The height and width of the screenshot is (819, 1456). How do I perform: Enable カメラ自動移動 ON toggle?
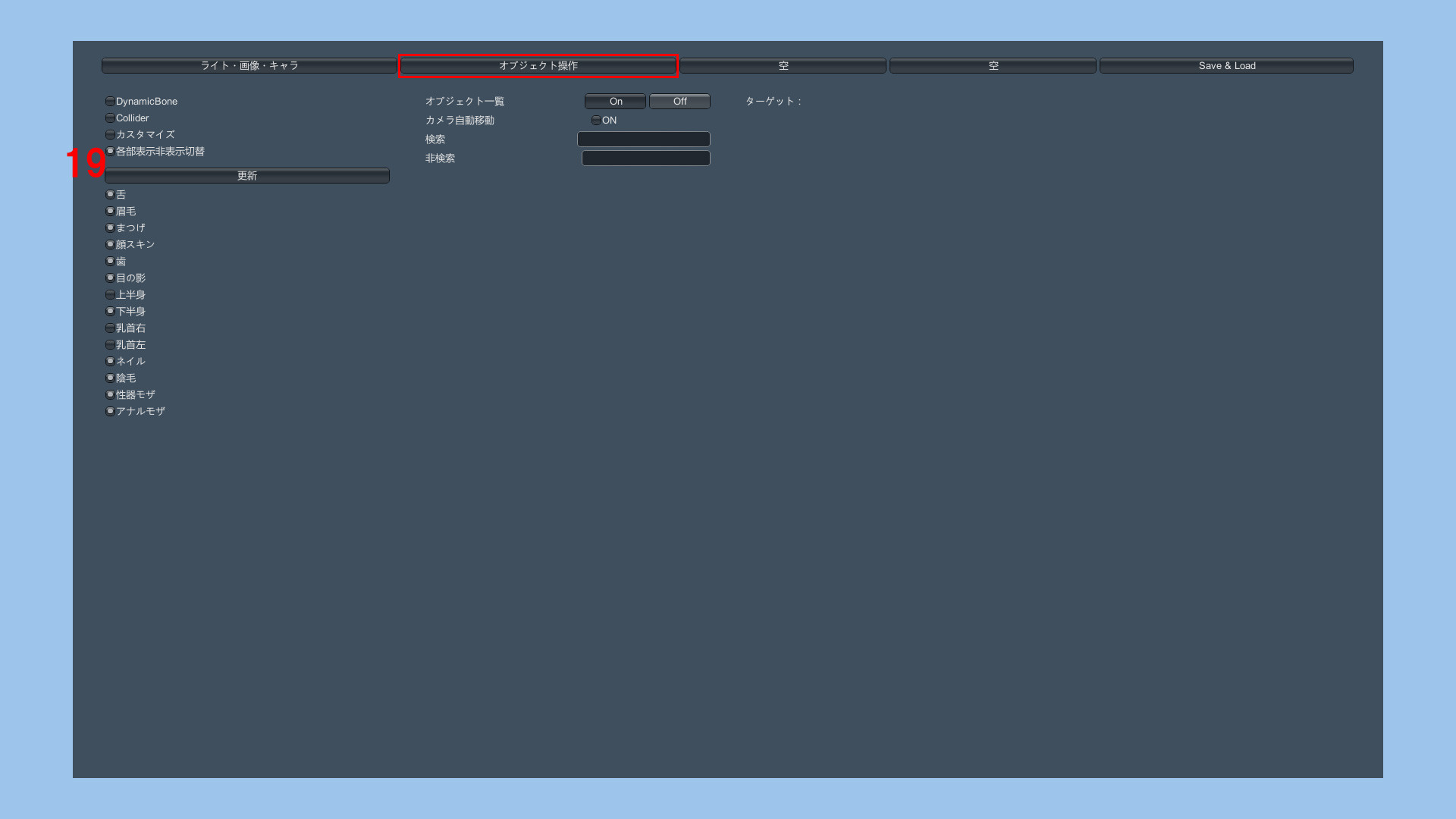[596, 120]
